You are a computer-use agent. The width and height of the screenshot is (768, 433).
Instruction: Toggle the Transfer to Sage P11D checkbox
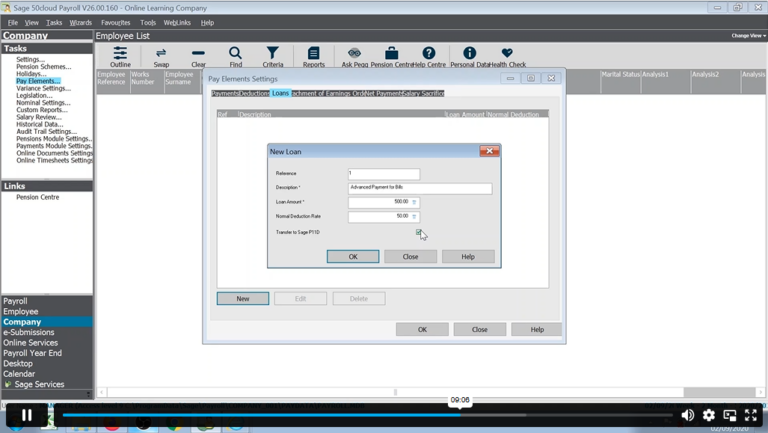point(419,232)
